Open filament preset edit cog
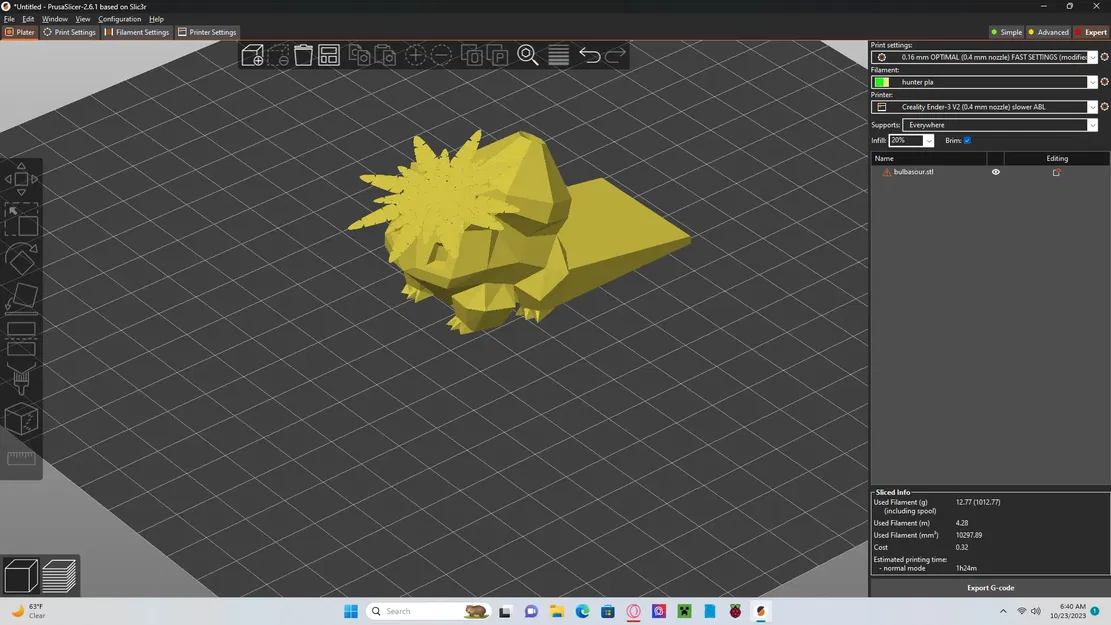 pos(1105,82)
